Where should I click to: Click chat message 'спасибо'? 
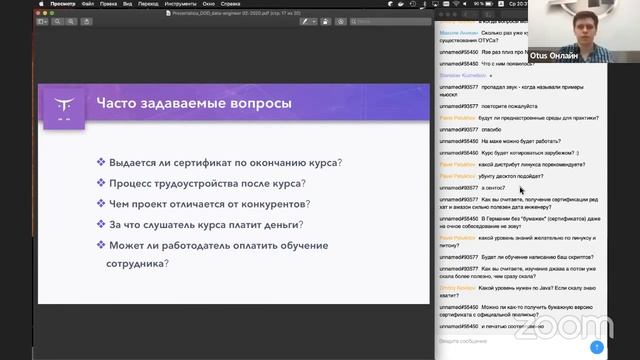click(x=491, y=129)
